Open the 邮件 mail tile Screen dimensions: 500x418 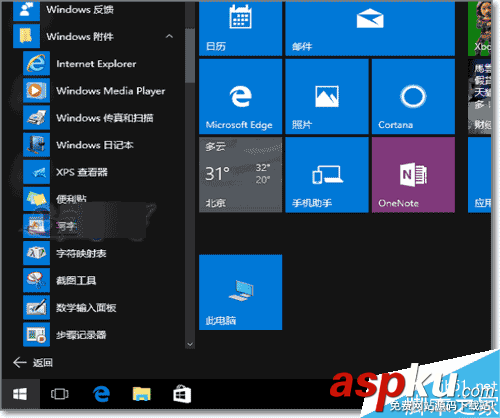pyautogui.click(x=370, y=28)
